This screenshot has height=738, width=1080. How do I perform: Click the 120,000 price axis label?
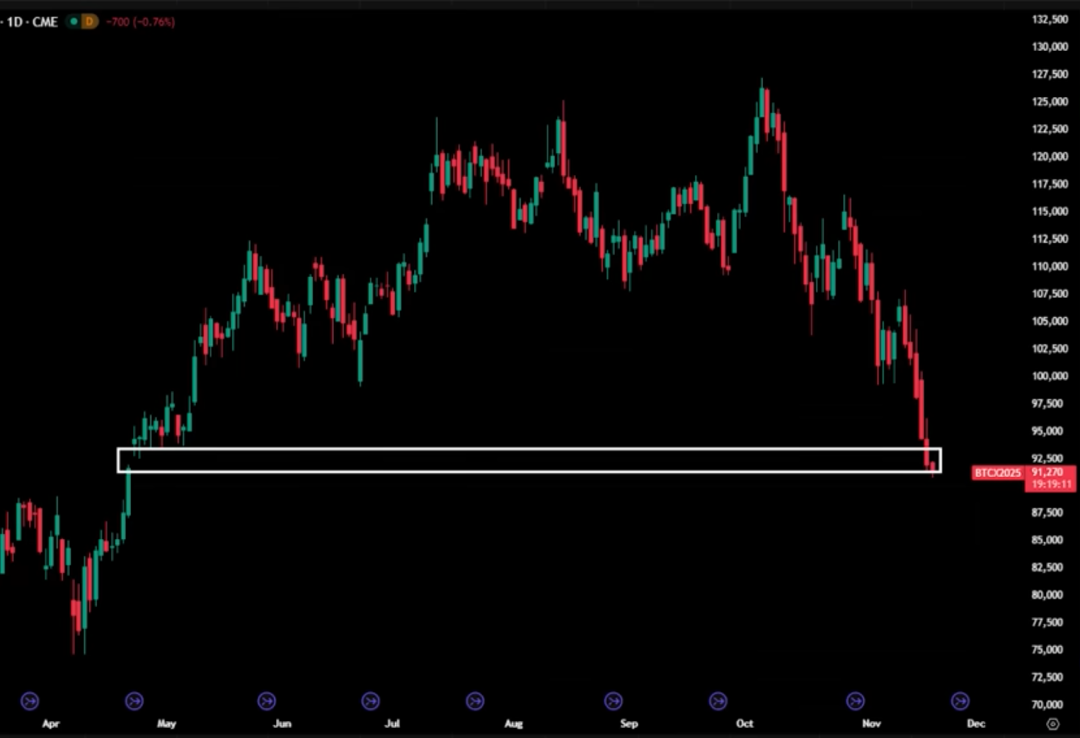(1050, 156)
